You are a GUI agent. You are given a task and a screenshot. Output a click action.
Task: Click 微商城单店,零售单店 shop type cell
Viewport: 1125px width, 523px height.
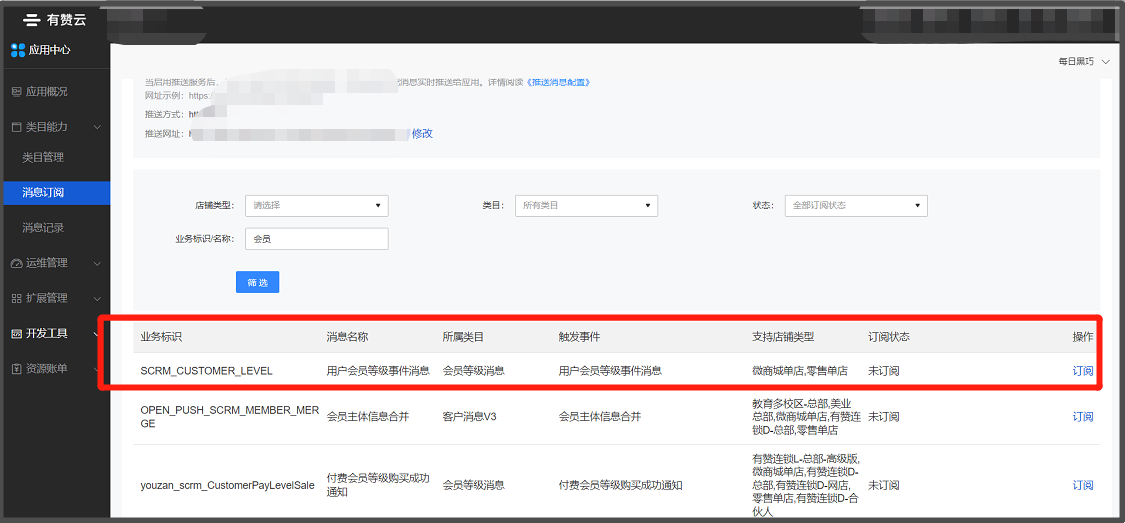tap(800, 372)
